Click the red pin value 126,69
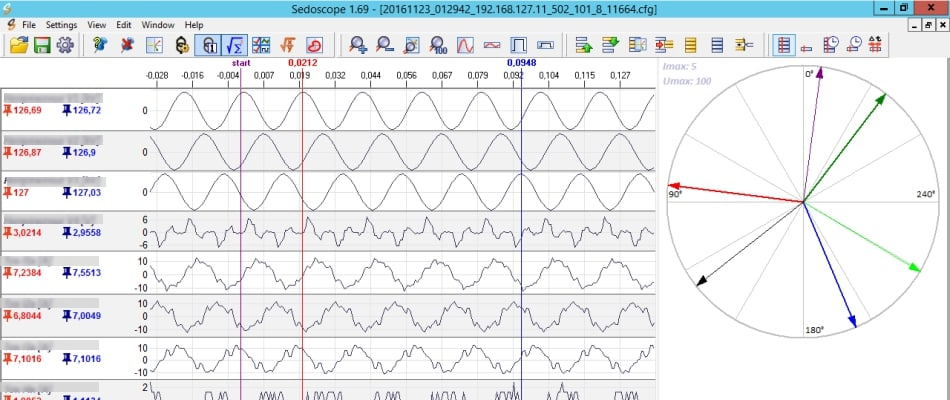950x400 pixels. click(27, 109)
